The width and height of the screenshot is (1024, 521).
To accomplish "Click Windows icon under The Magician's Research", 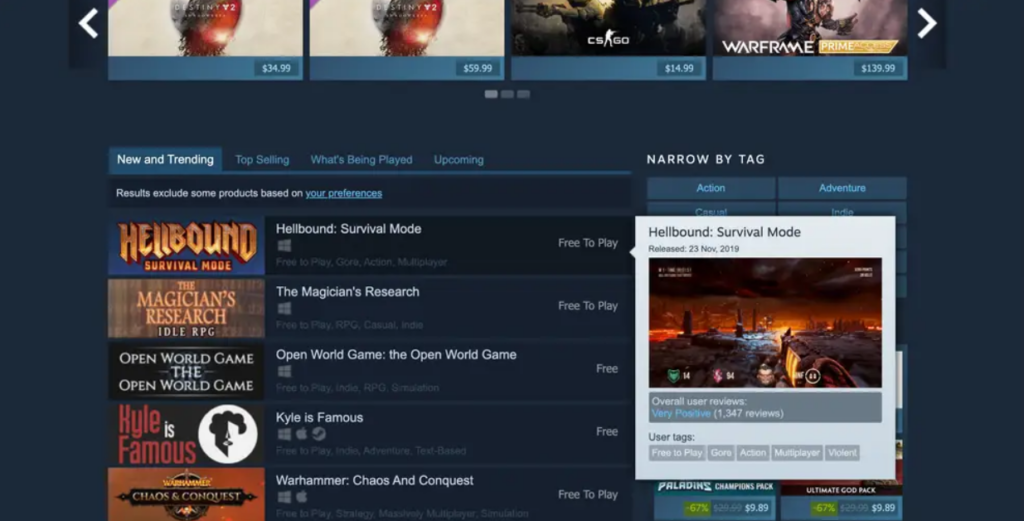I will tap(284, 308).
